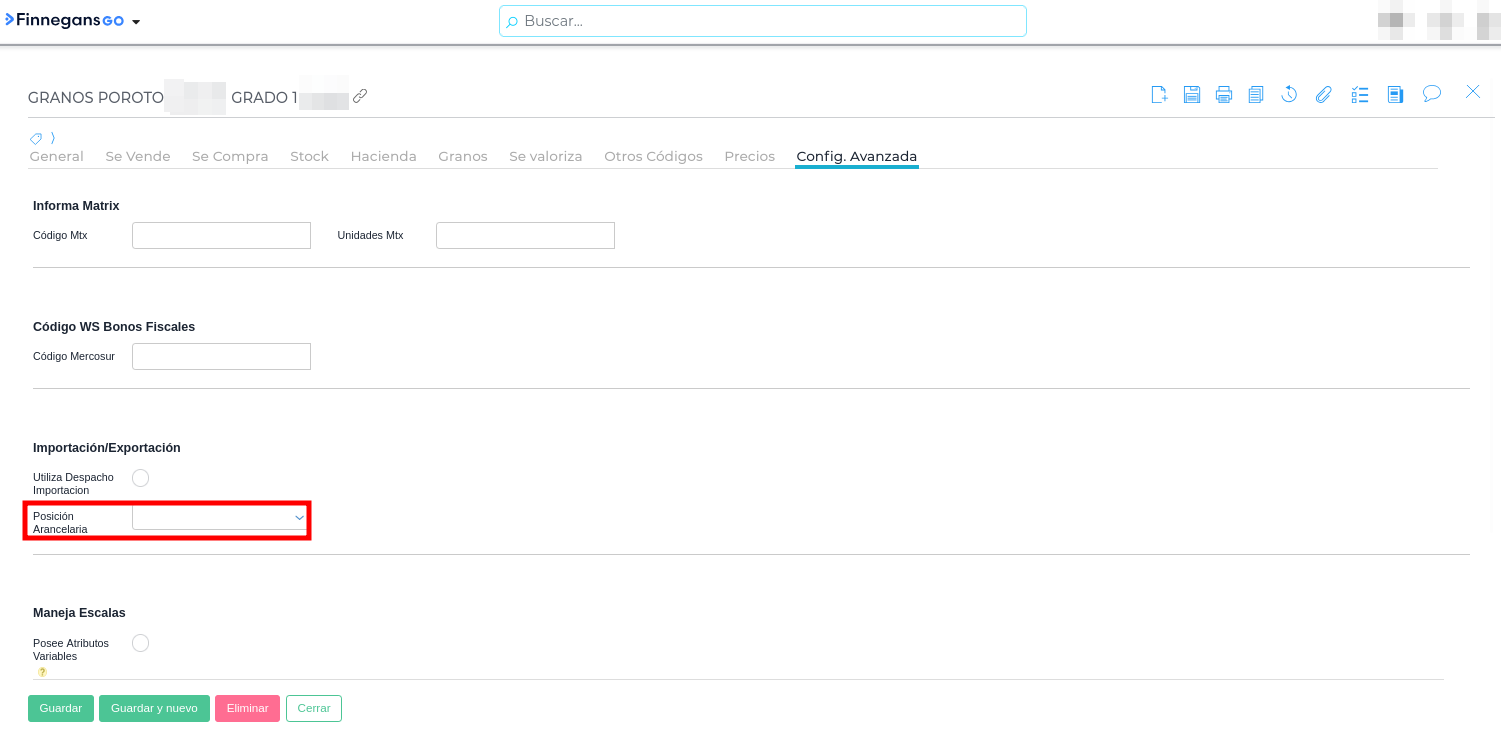
Task: Go to the Precios tab
Action: coord(749,157)
